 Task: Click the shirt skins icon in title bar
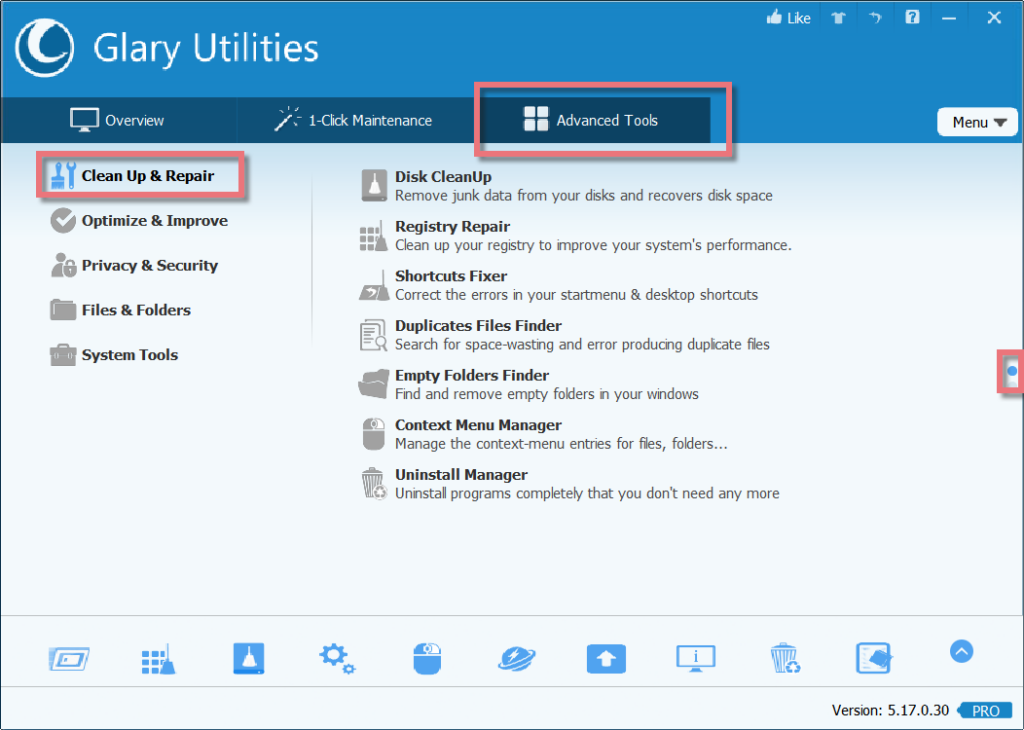(837, 17)
